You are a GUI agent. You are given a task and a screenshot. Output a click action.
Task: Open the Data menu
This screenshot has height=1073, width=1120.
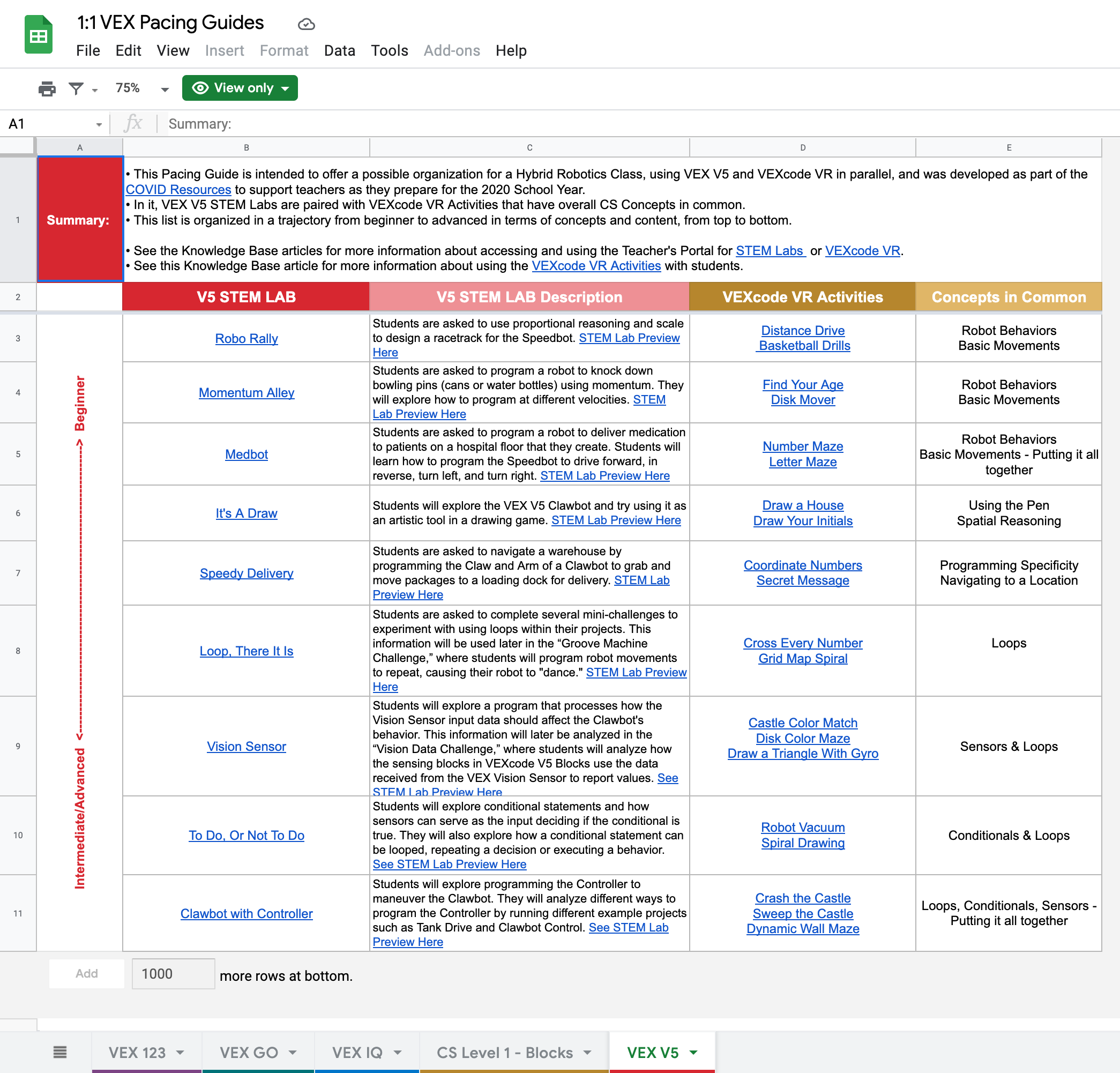coord(339,50)
